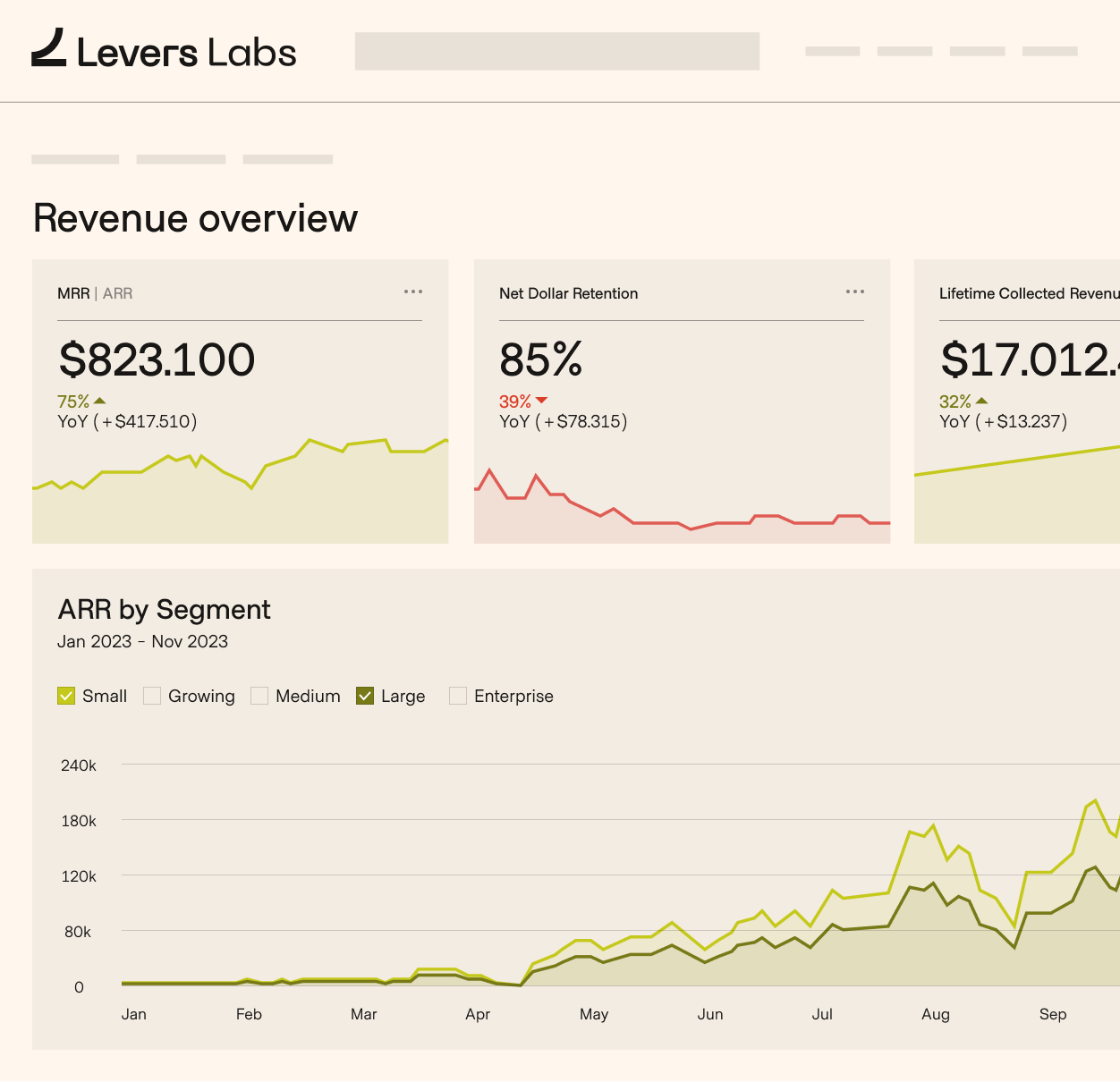Open the Net Dollar Retention ellipsis menu
Viewport: 1120px width, 1082px height.
click(855, 292)
